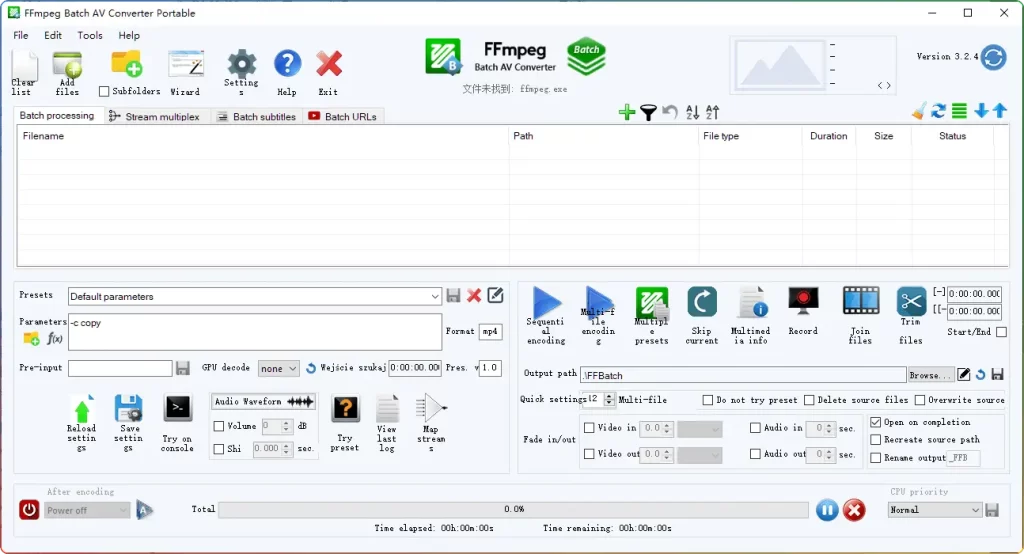The width and height of the screenshot is (1024, 554).
Task: Open Multiple presets encoding
Action: pos(651,316)
